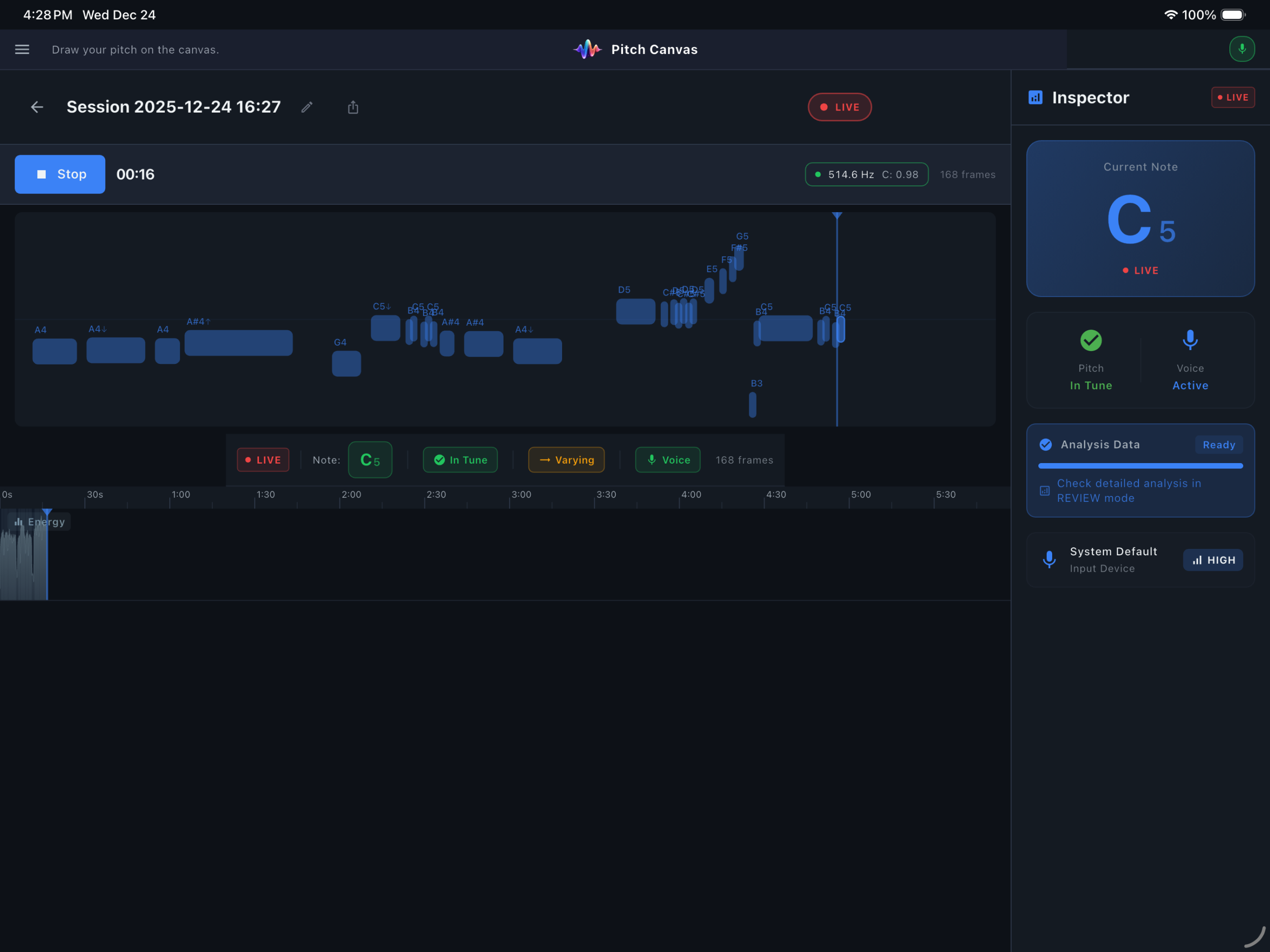
Task: Open the hamburger menu
Action: pyautogui.click(x=22, y=50)
